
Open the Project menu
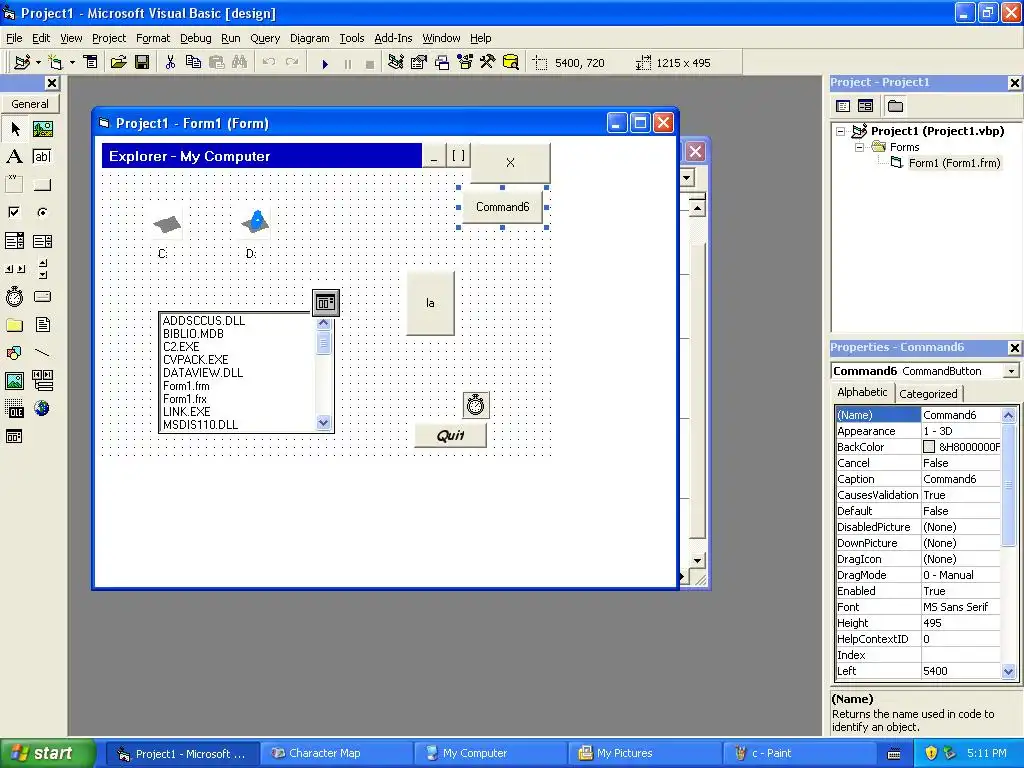[x=108, y=39]
